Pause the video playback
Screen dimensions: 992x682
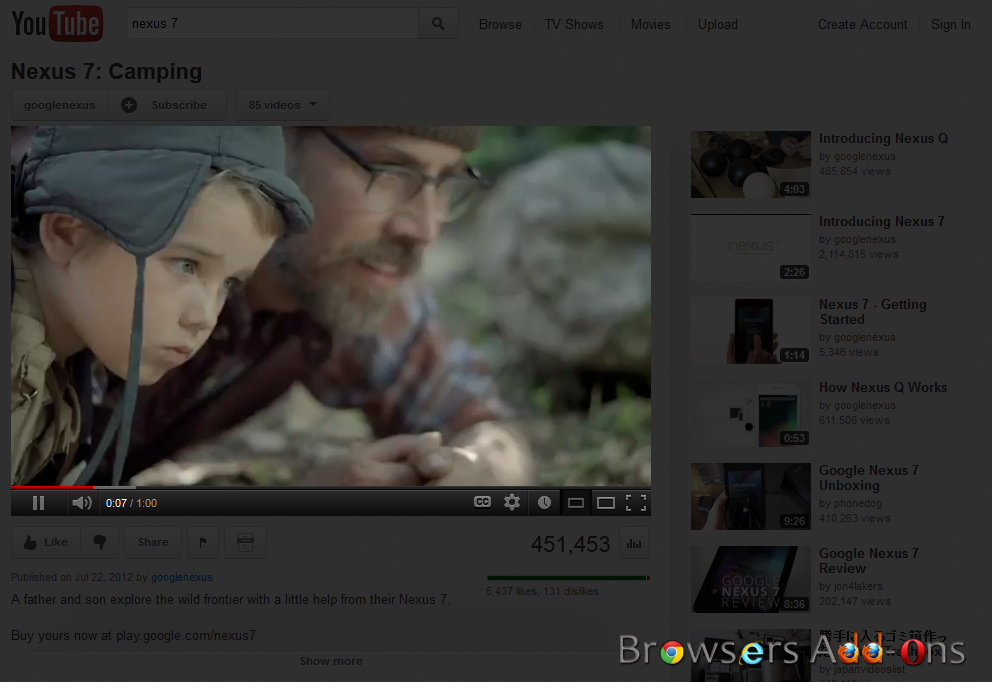tap(39, 503)
